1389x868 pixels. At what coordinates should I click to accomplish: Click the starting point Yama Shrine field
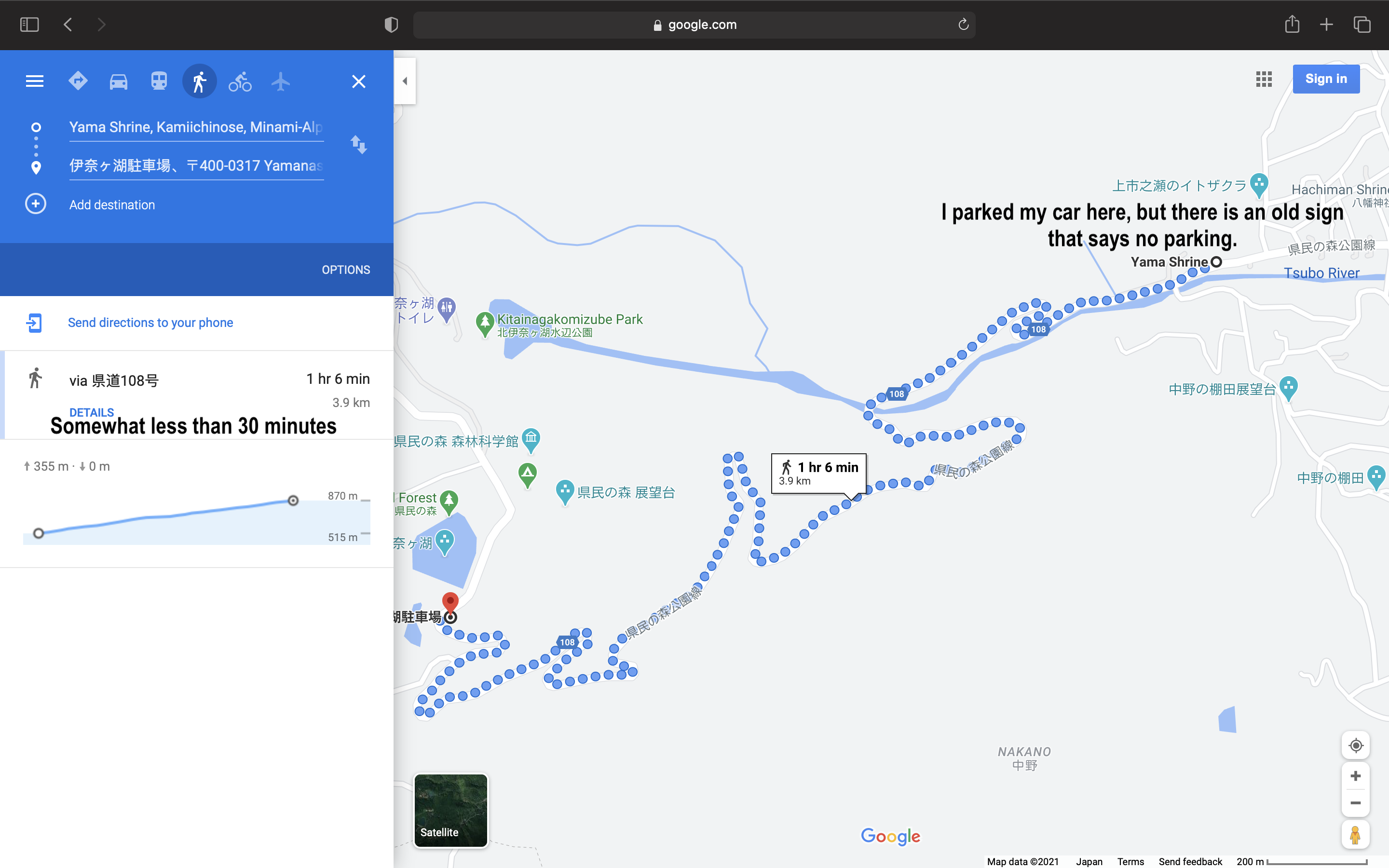point(196,127)
